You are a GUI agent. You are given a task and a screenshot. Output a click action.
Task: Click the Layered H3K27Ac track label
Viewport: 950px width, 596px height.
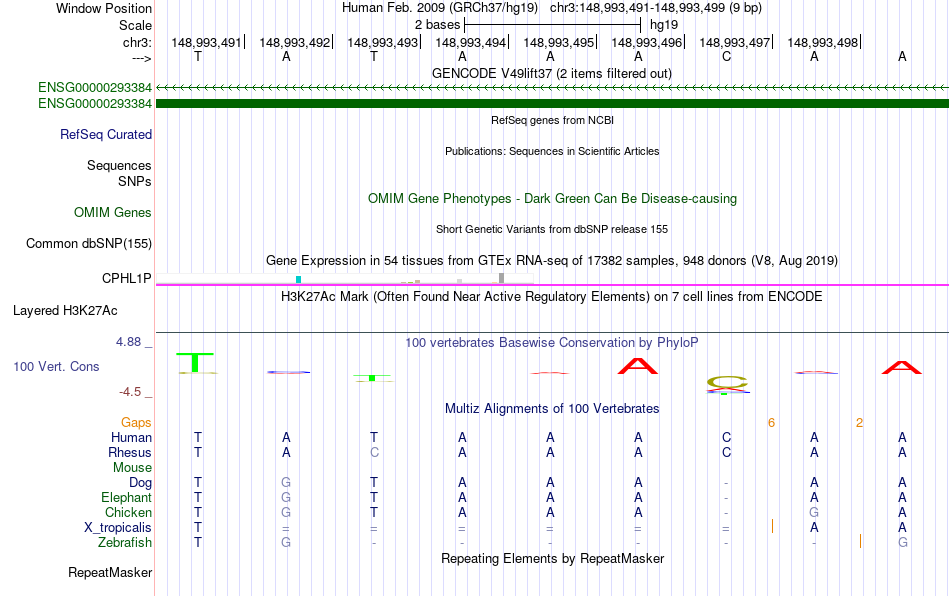(x=65, y=311)
